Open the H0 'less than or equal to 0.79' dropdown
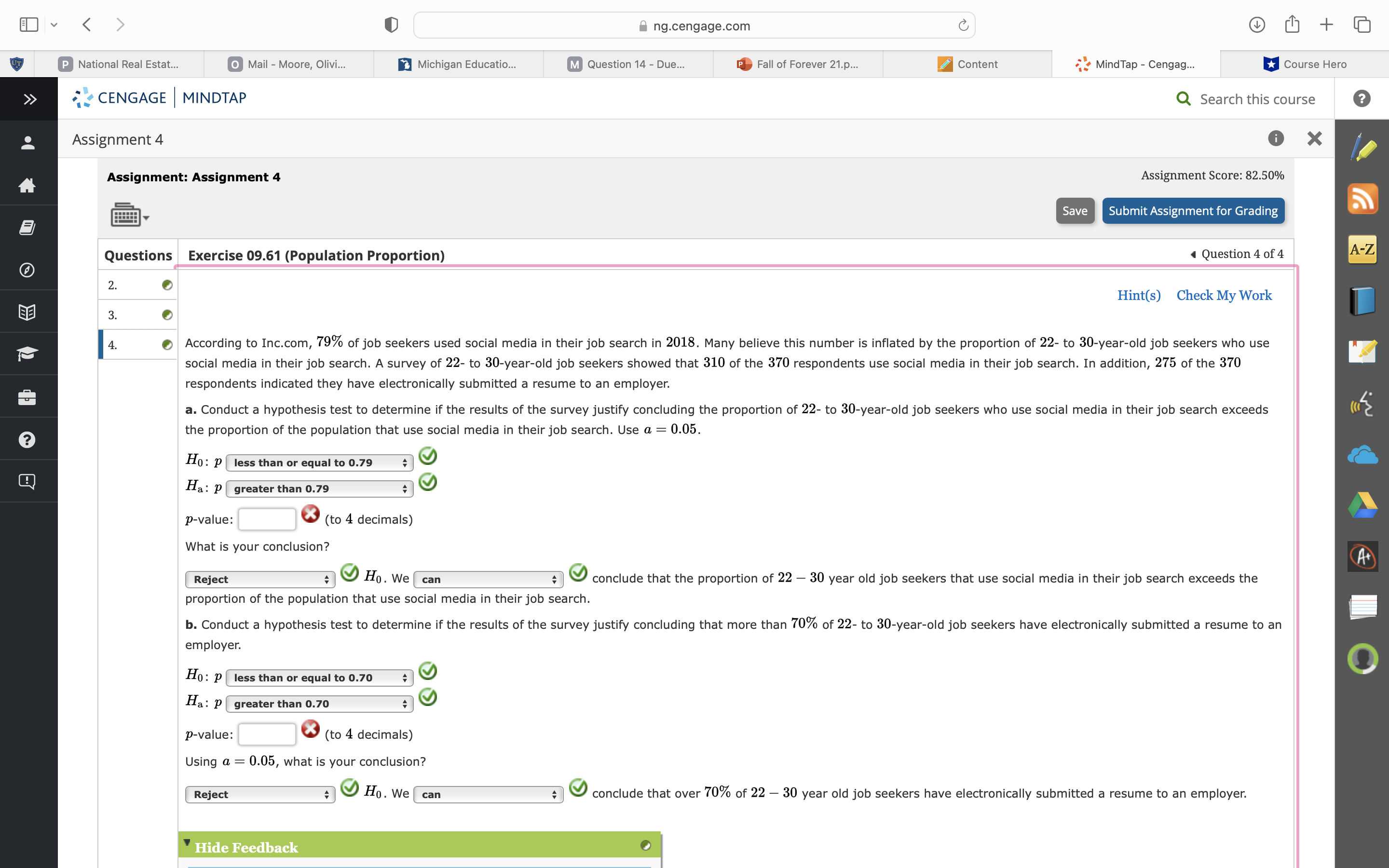Viewport: 1389px width, 868px height. coord(319,463)
